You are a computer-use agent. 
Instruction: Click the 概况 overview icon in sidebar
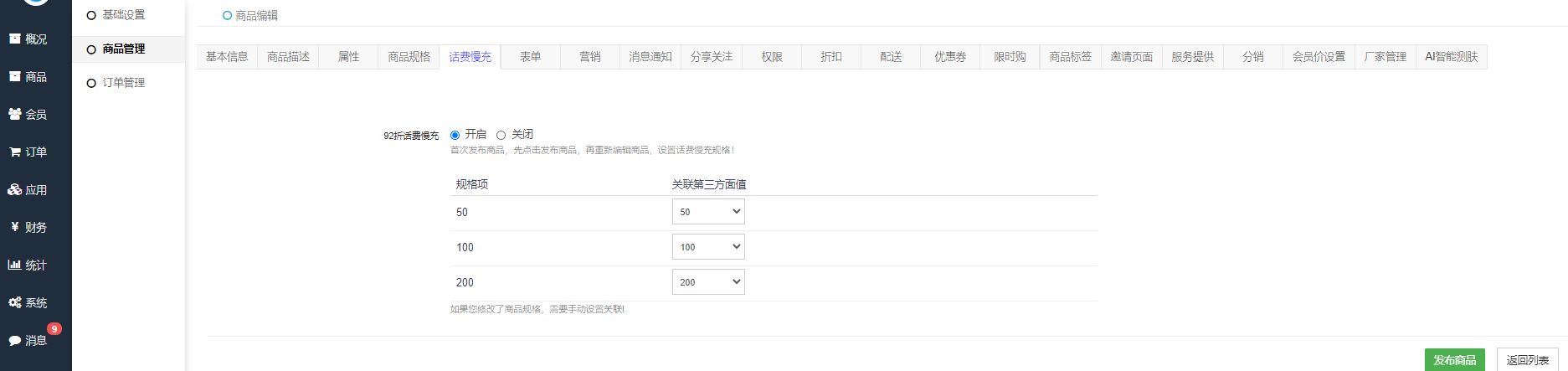click(14, 39)
